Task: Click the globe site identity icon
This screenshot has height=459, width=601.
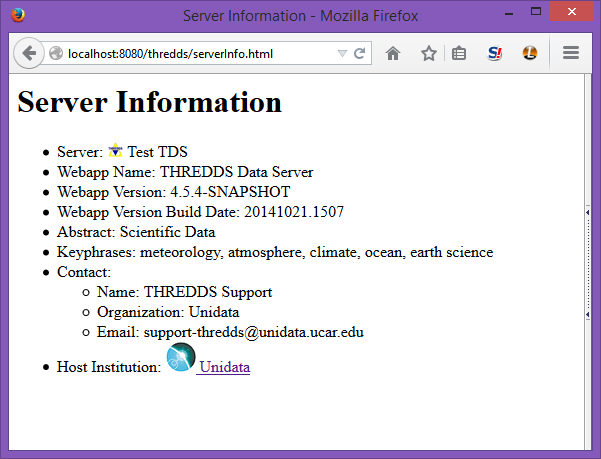Action: click(56, 53)
